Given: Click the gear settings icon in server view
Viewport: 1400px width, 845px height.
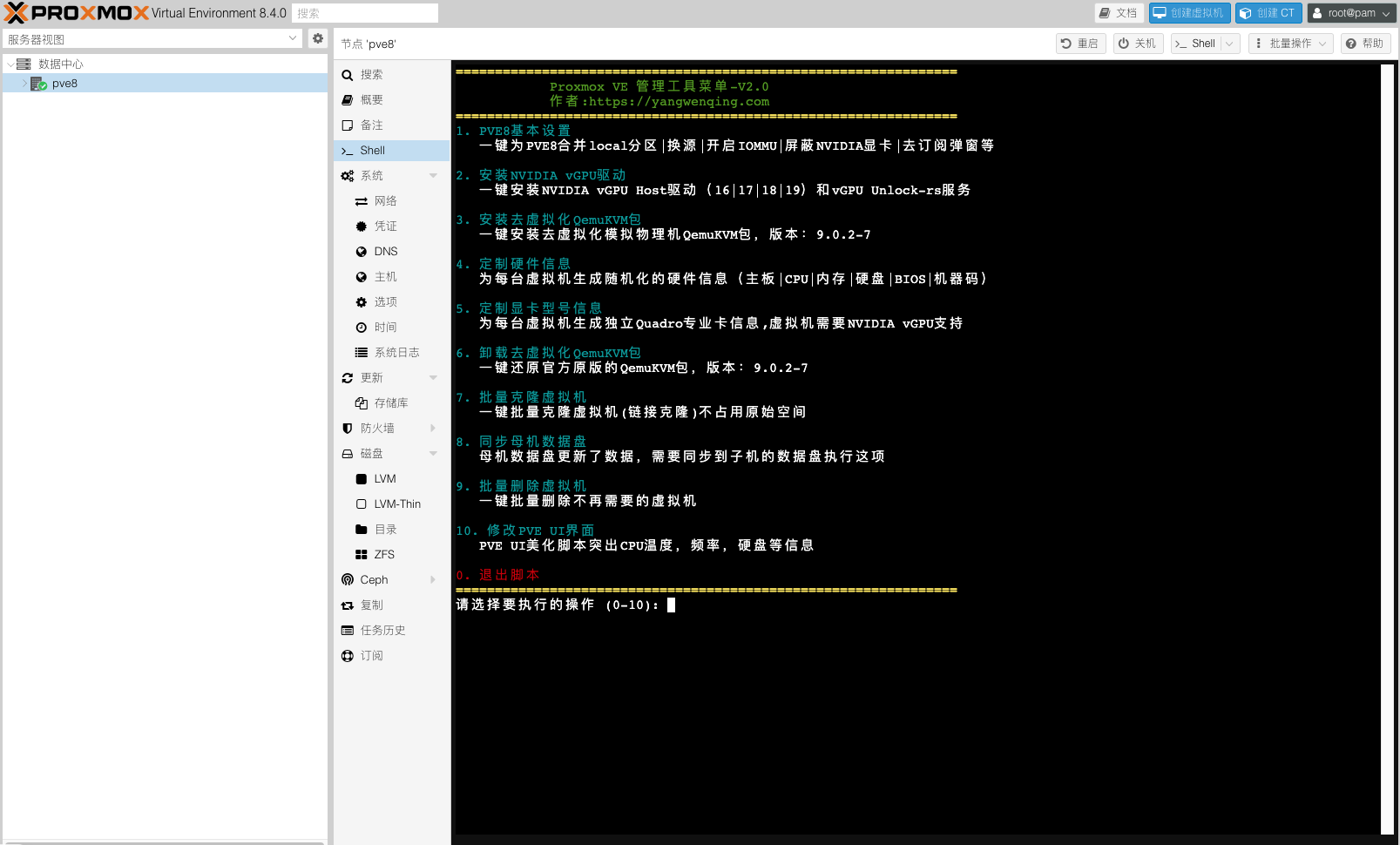Looking at the screenshot, I should (318, 38).
